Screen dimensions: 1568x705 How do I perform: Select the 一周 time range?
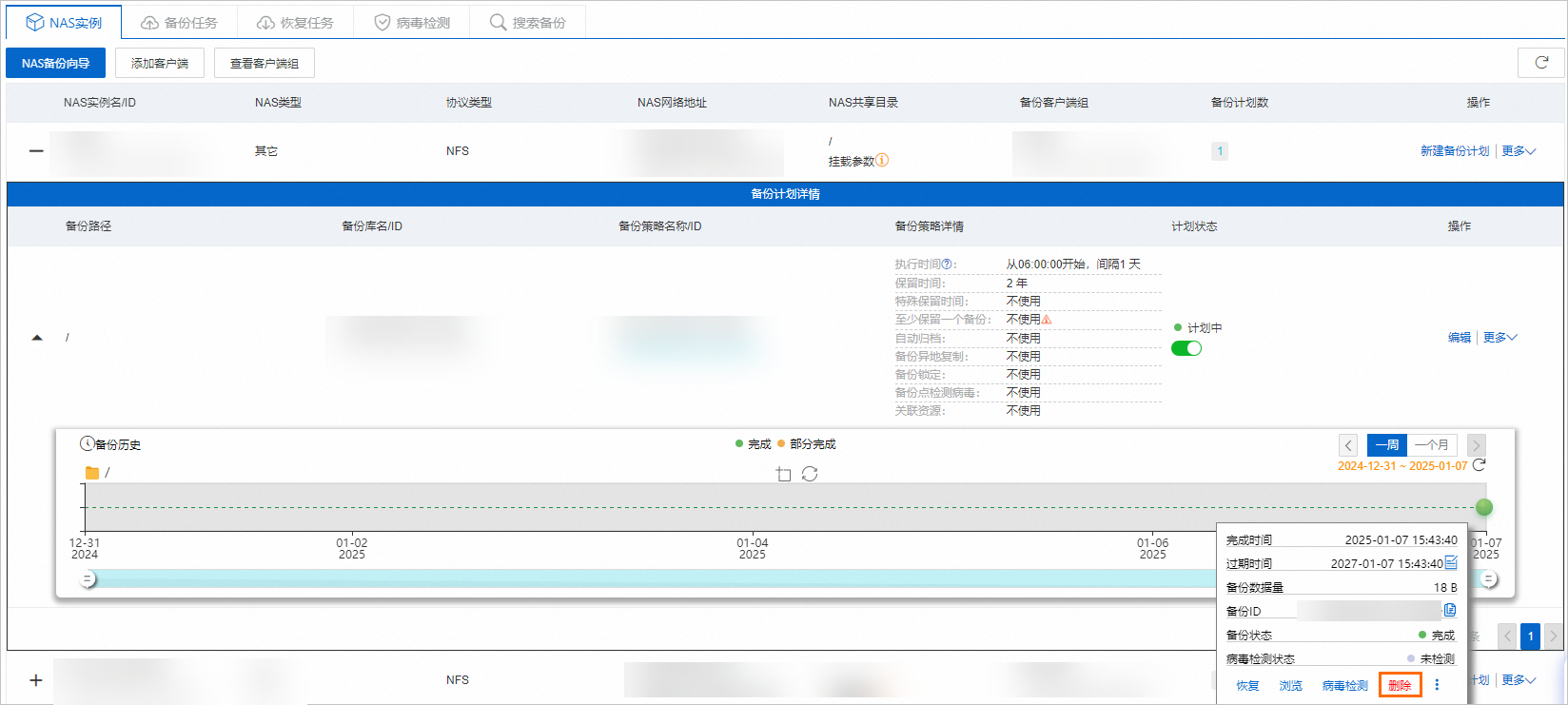(x=1387, y=445)
